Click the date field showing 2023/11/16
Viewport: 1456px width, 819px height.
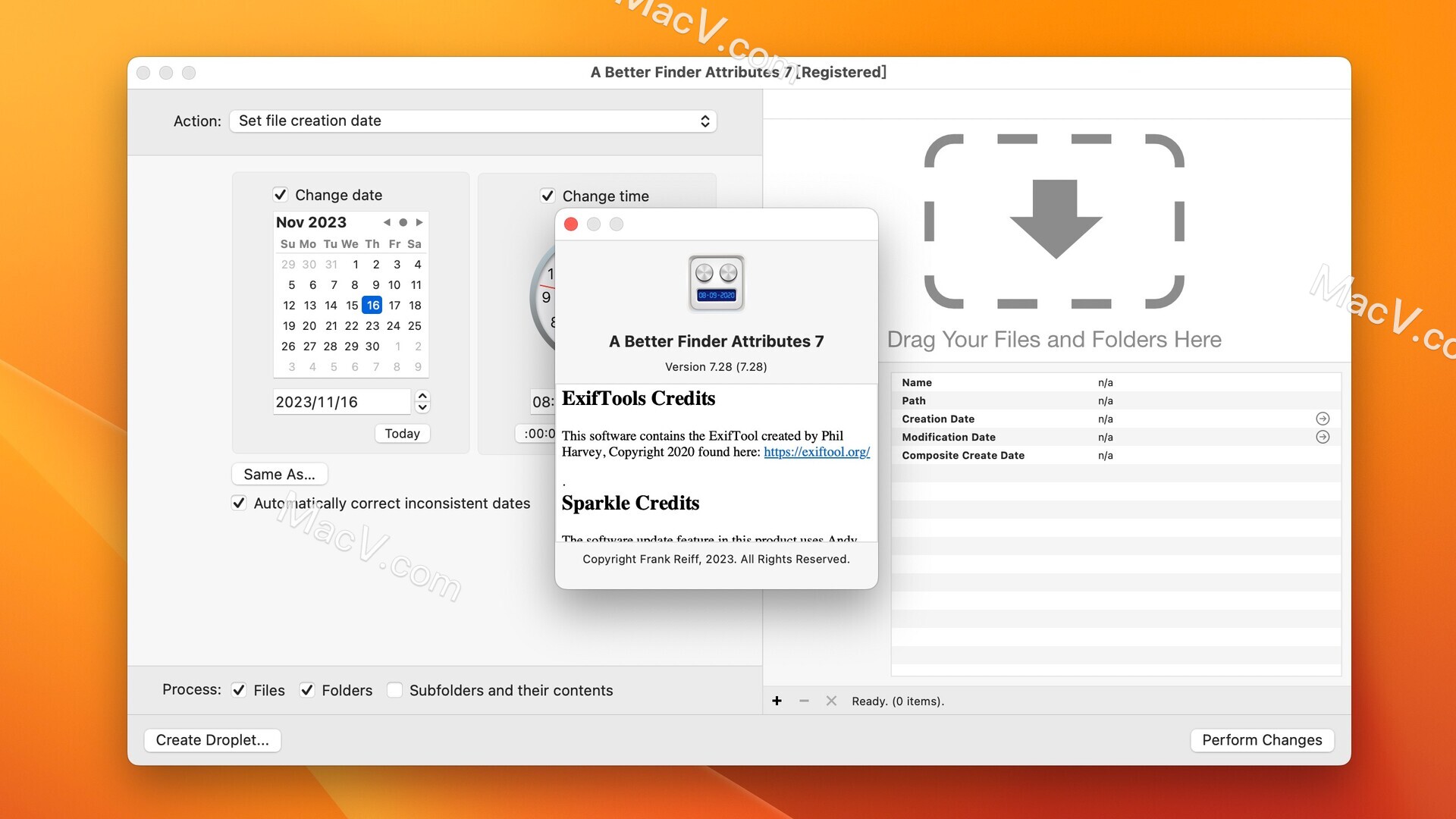341,402
